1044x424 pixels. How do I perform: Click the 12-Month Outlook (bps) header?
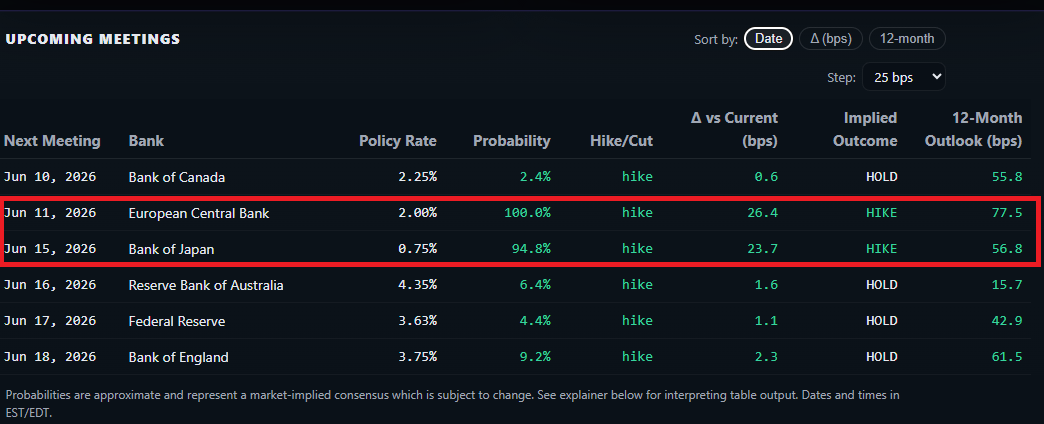[973, 129]
